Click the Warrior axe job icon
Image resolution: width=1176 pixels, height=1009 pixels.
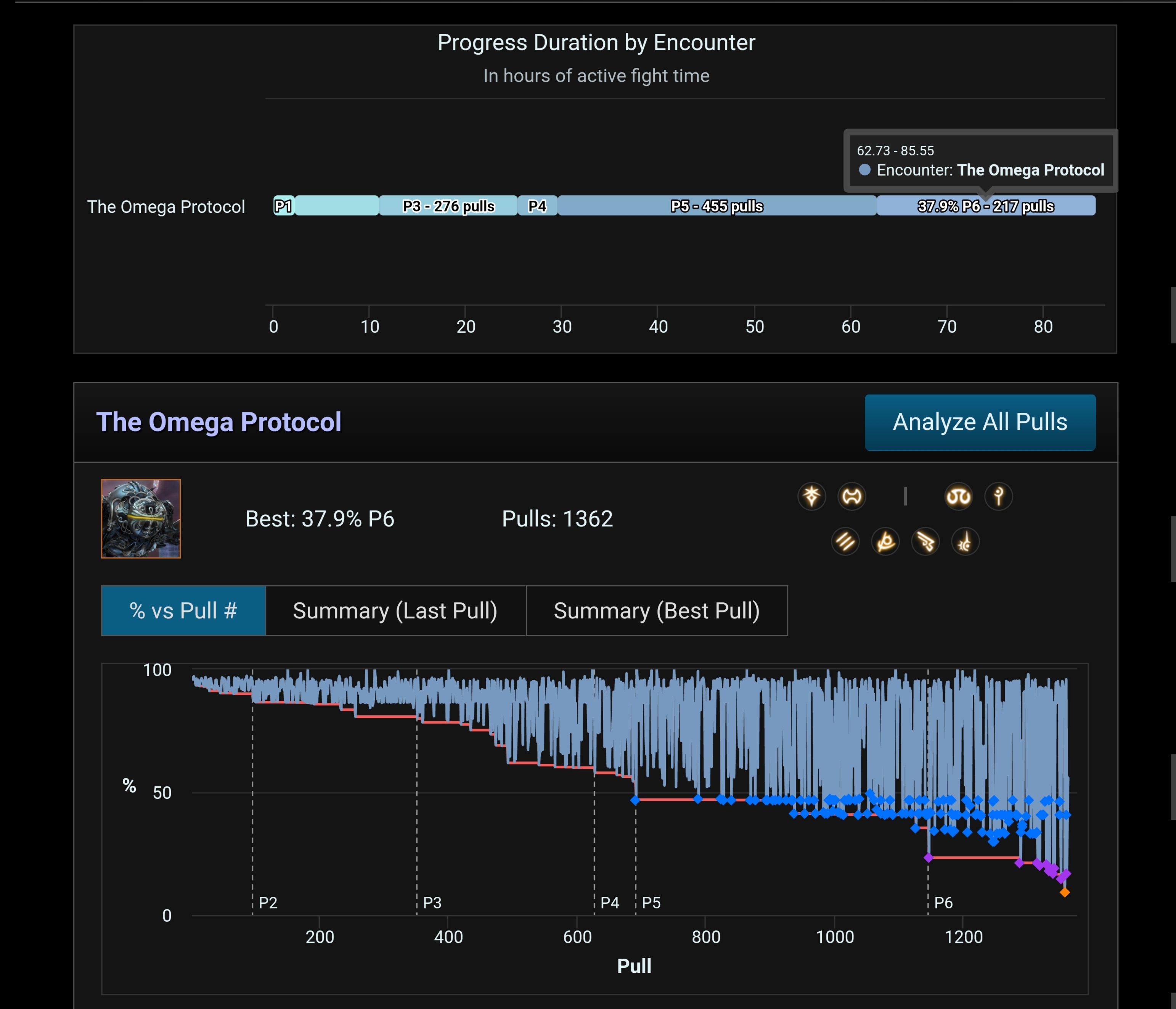click(851, 496)
